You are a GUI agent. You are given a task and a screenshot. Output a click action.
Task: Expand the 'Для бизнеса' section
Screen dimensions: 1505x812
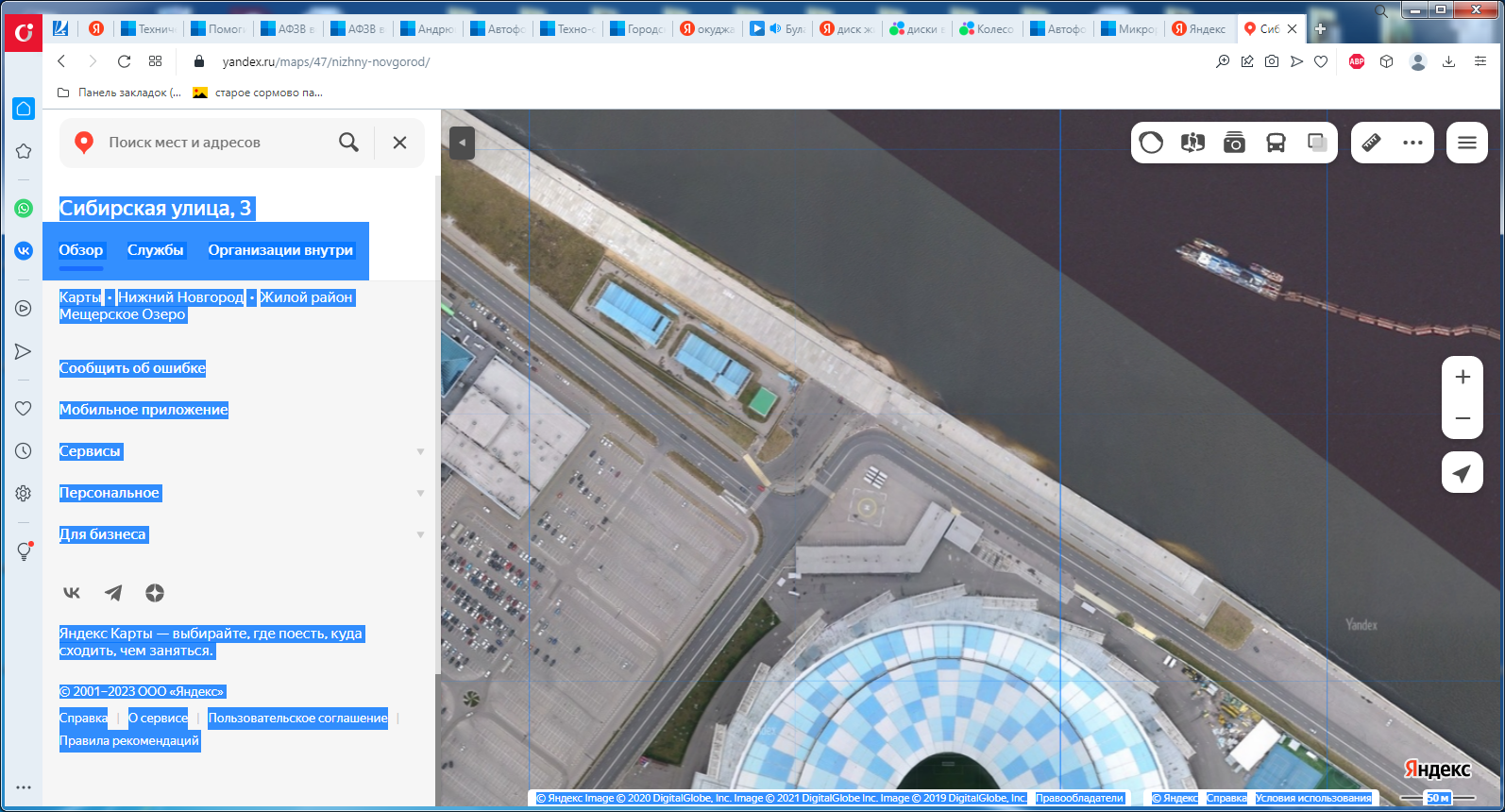241,534
